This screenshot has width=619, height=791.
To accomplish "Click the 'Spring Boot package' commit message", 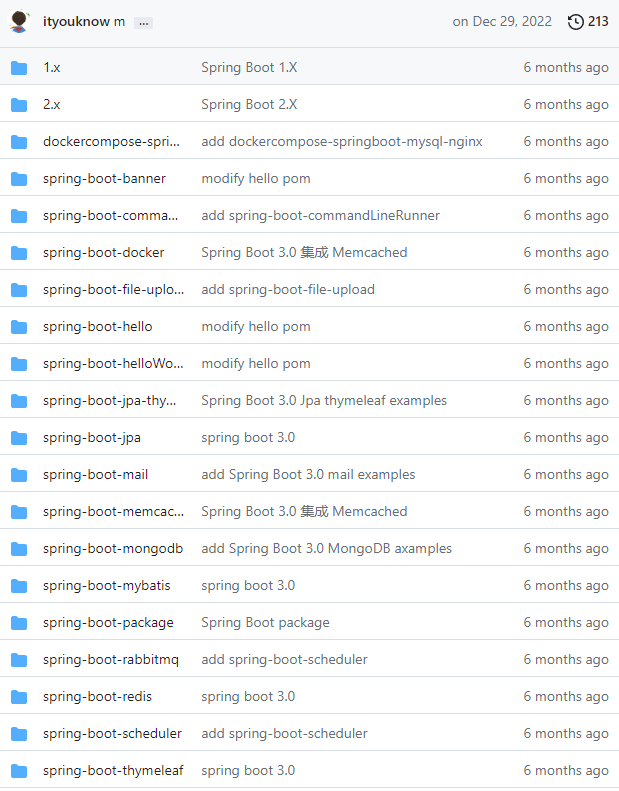I will 265,623.
